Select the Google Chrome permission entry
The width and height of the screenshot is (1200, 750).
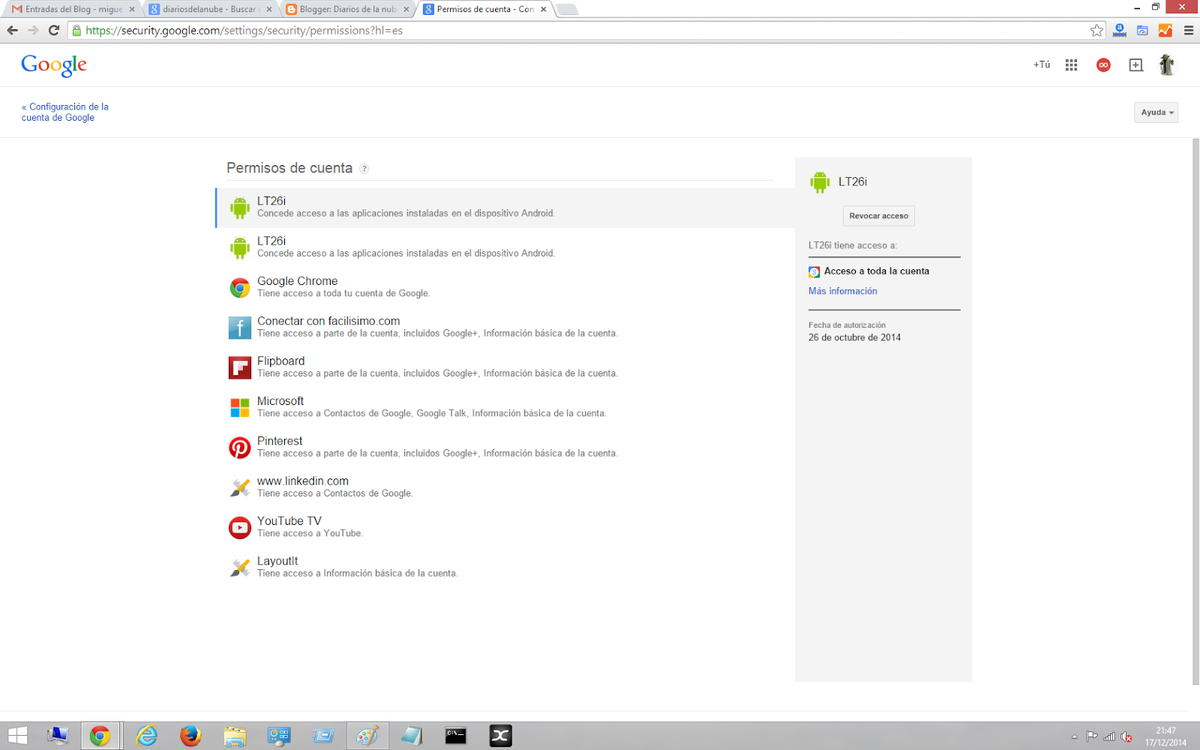(x=297, y=287)
